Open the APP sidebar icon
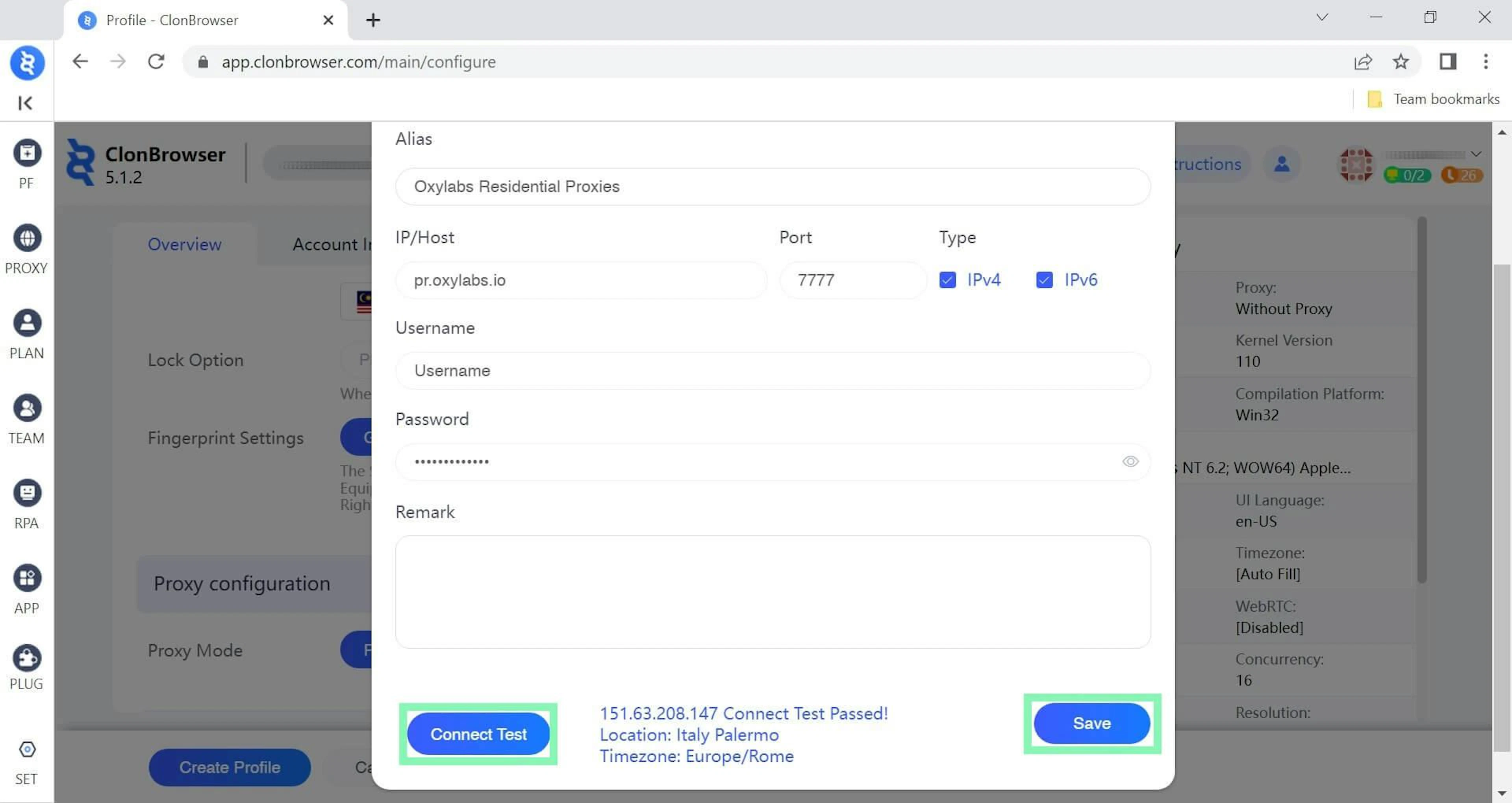 [27, 578]
